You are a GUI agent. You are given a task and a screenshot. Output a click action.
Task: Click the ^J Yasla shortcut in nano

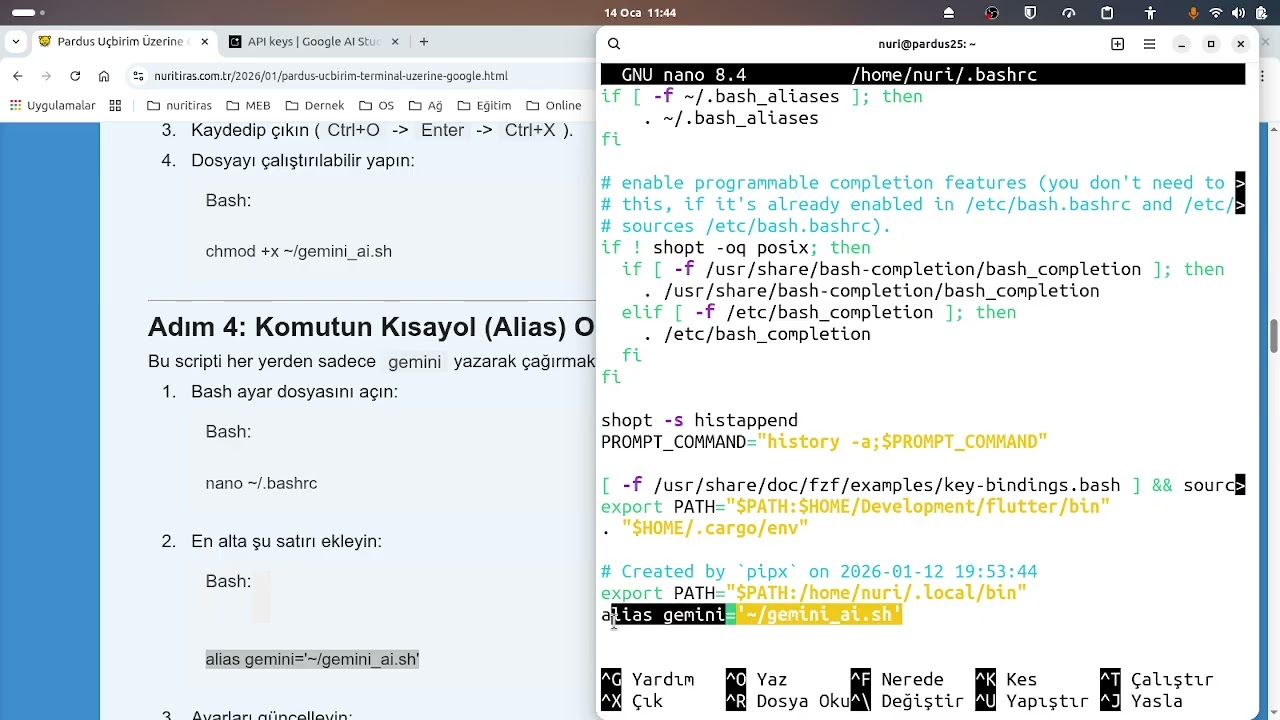[x=1141, y=702]
